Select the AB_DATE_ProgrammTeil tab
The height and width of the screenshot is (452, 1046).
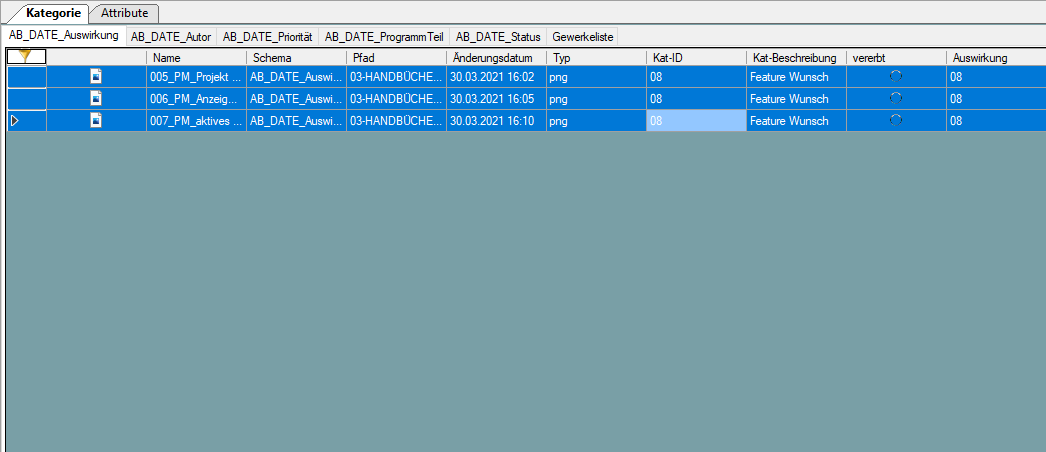click(384, 37)
